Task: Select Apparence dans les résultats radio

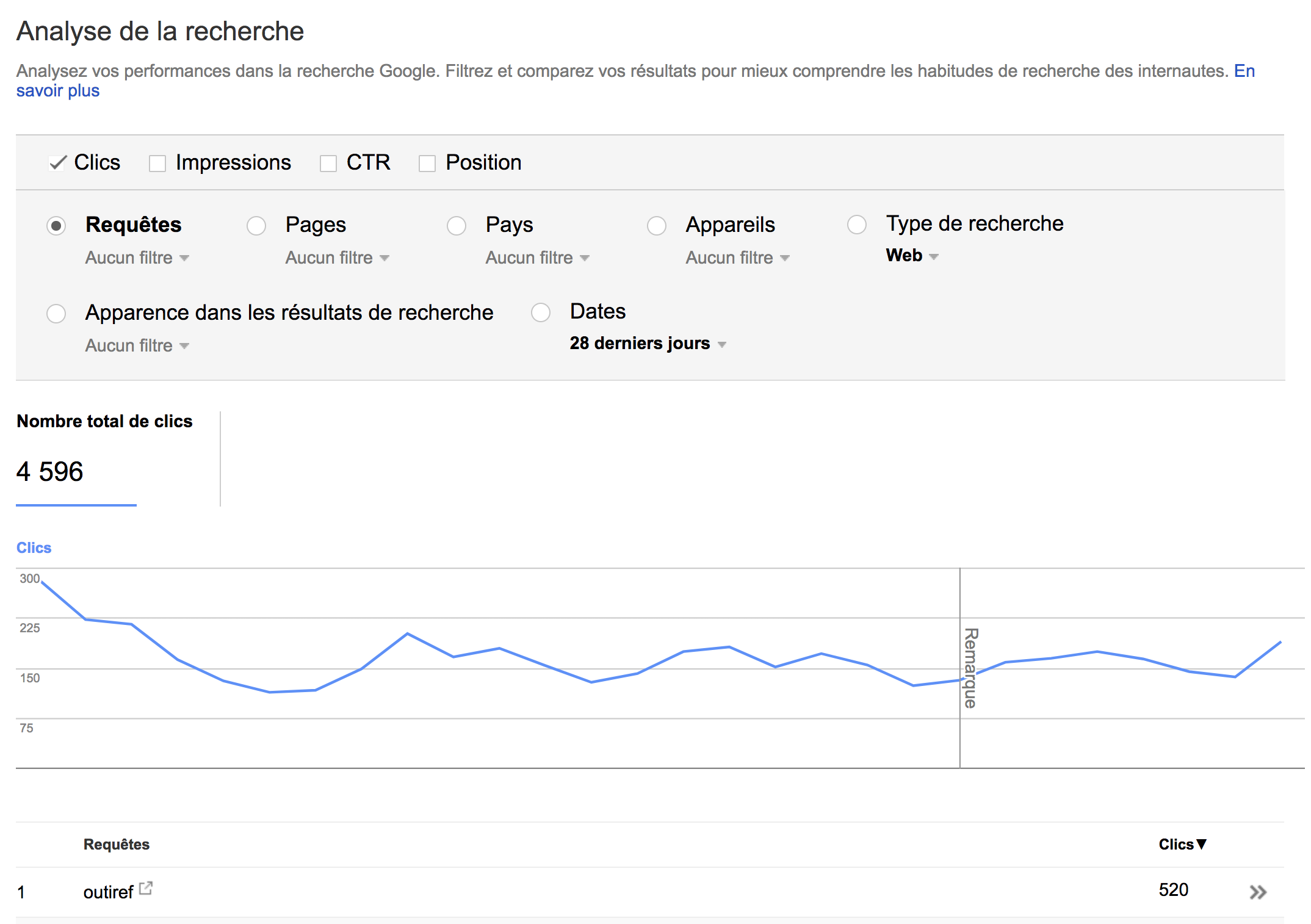Action: pyautogui.click(x=56, y=314)
